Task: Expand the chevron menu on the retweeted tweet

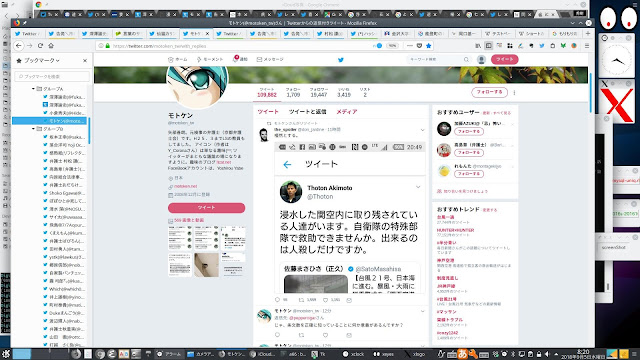Action: (422, 130)
